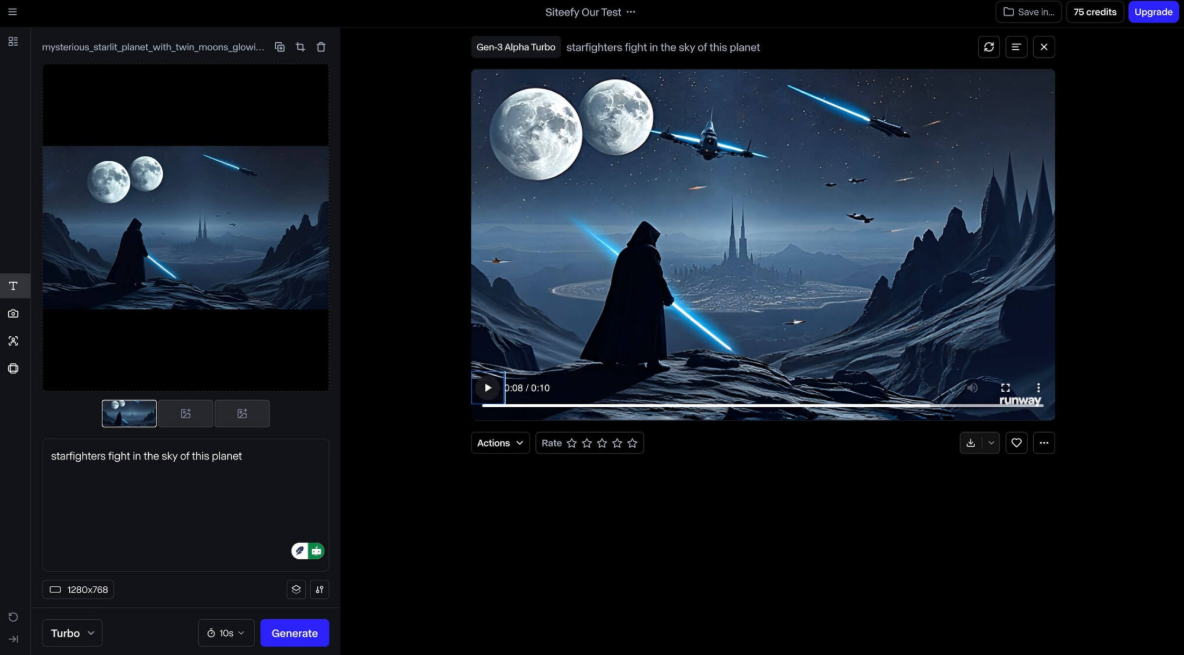The height and width of the screenshot is (655, 1184).
Task: Click the Upgrade button
Action: coord(1153,12)
